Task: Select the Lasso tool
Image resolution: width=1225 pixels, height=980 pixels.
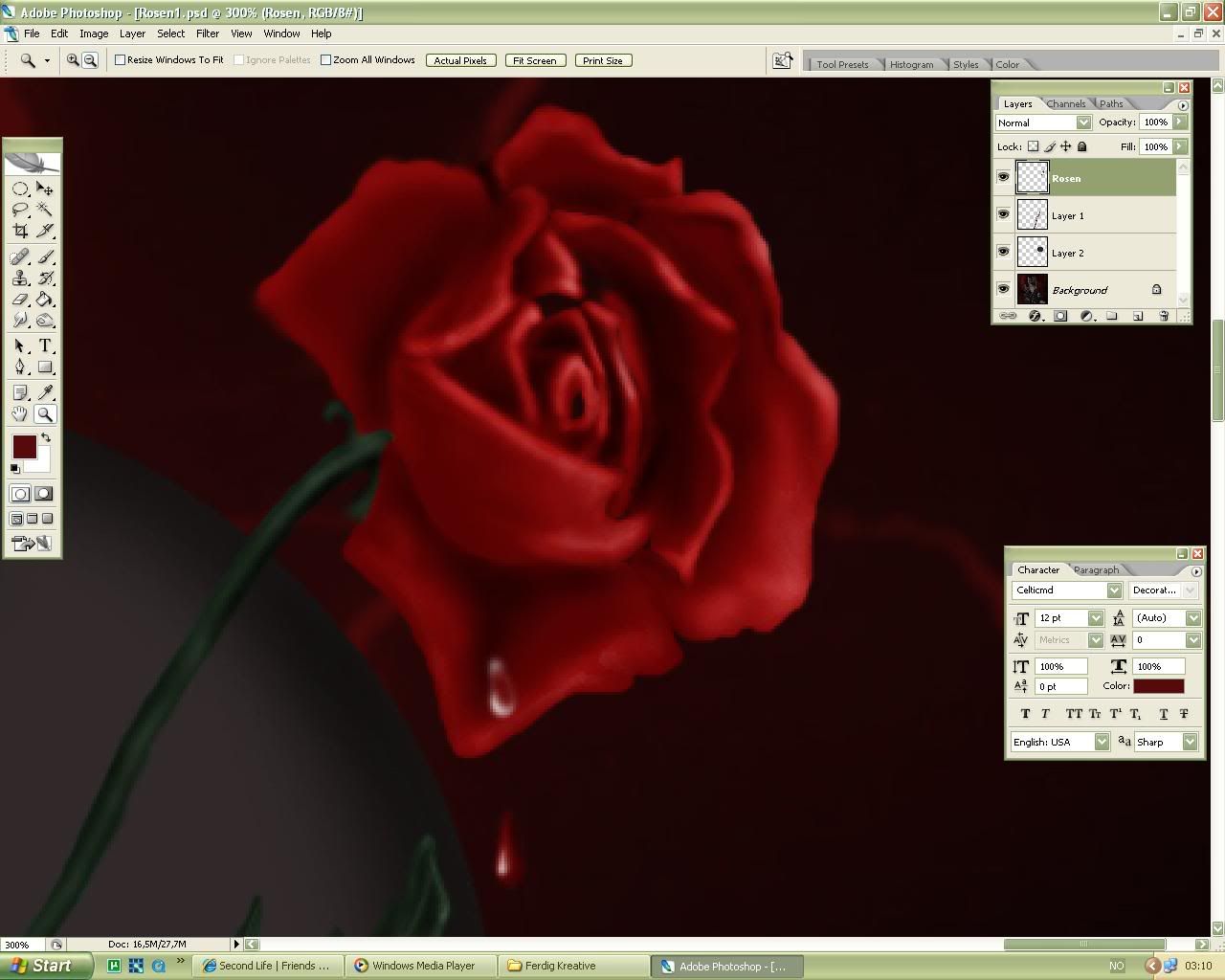Action: [20, 210]
